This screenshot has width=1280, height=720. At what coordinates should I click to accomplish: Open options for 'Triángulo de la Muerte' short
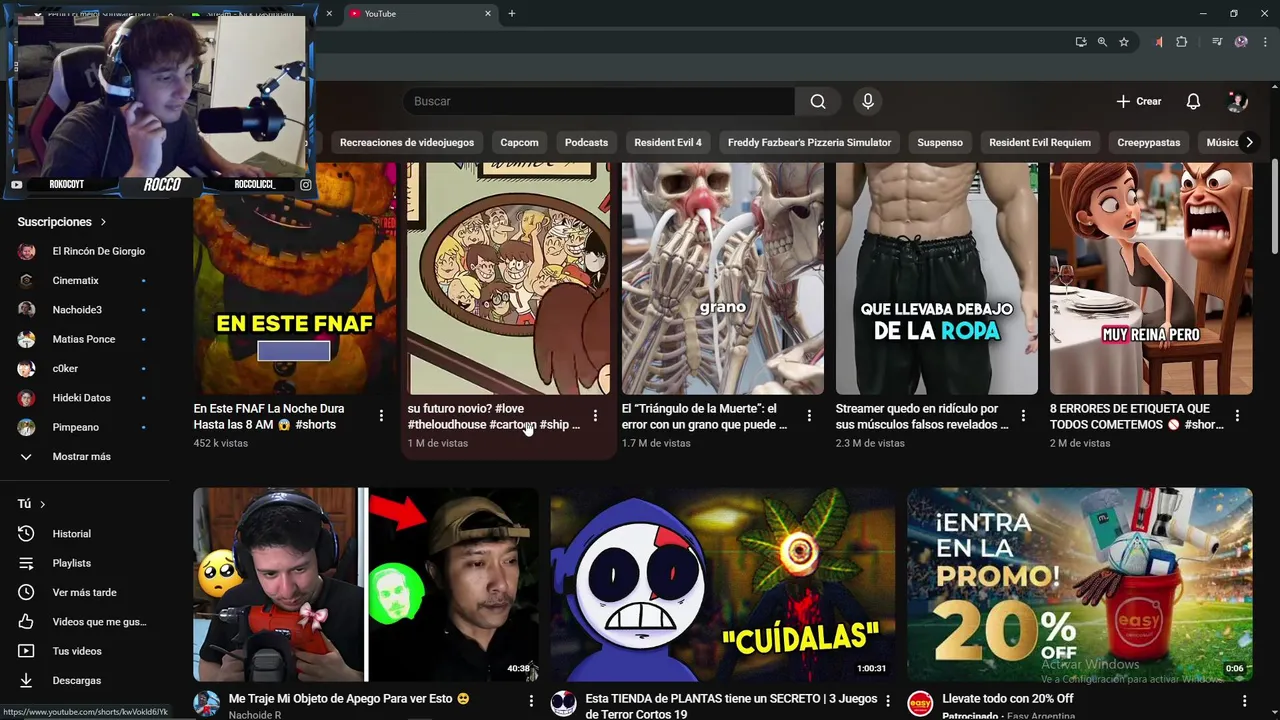[x=809, y=415]
